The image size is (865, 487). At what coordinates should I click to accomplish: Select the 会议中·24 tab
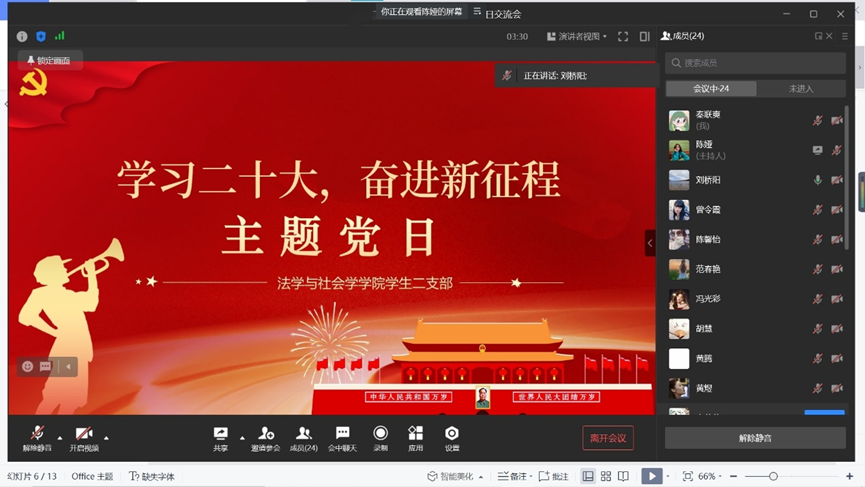click(x=711, y=88)
